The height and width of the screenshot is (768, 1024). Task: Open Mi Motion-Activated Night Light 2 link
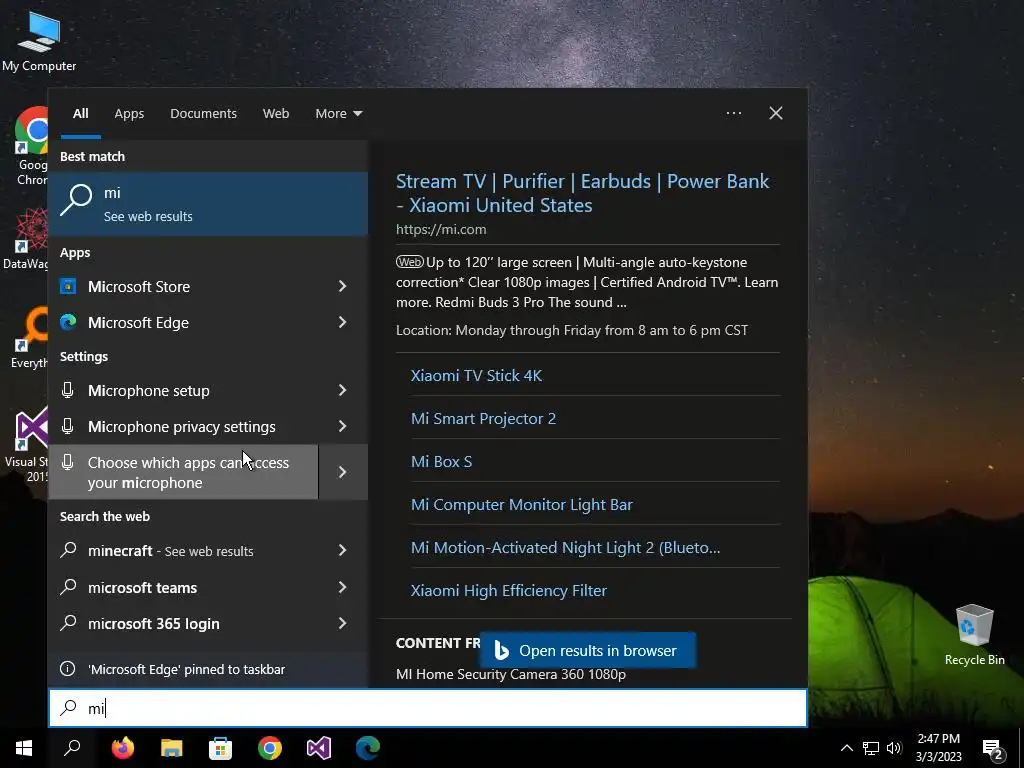[566, 547]
